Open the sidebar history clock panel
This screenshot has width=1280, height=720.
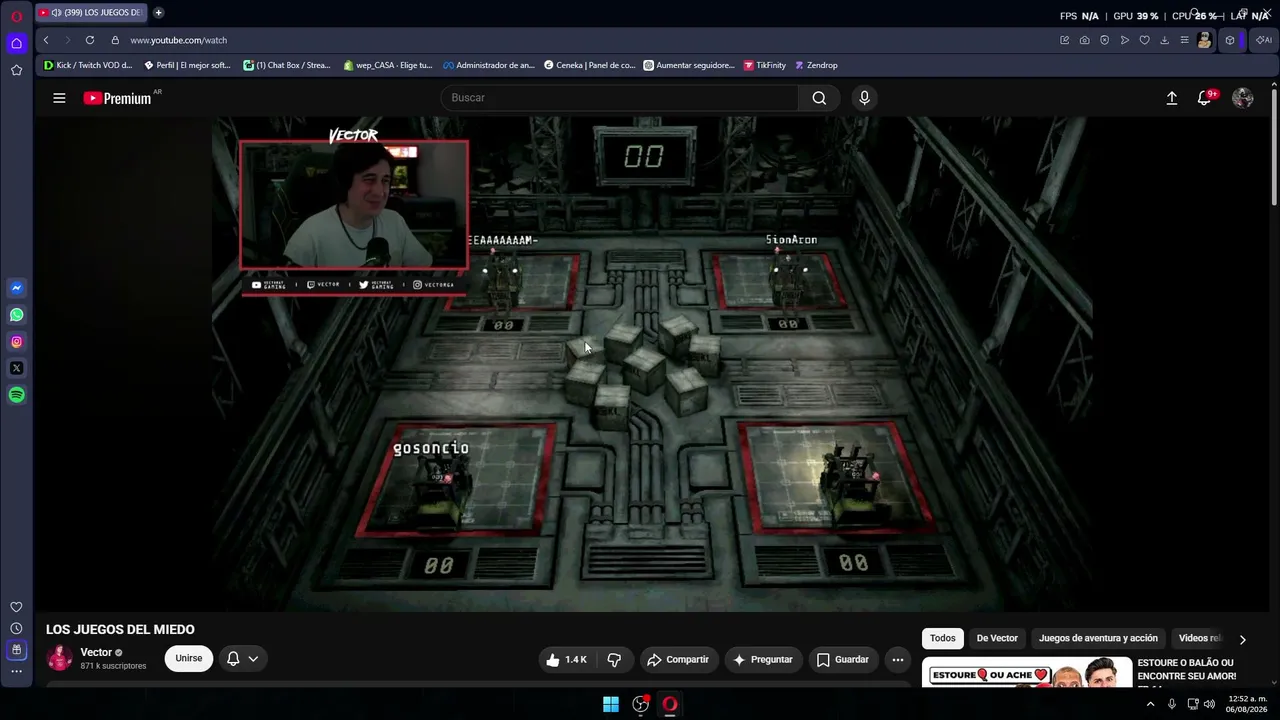(x=16, y=628)
